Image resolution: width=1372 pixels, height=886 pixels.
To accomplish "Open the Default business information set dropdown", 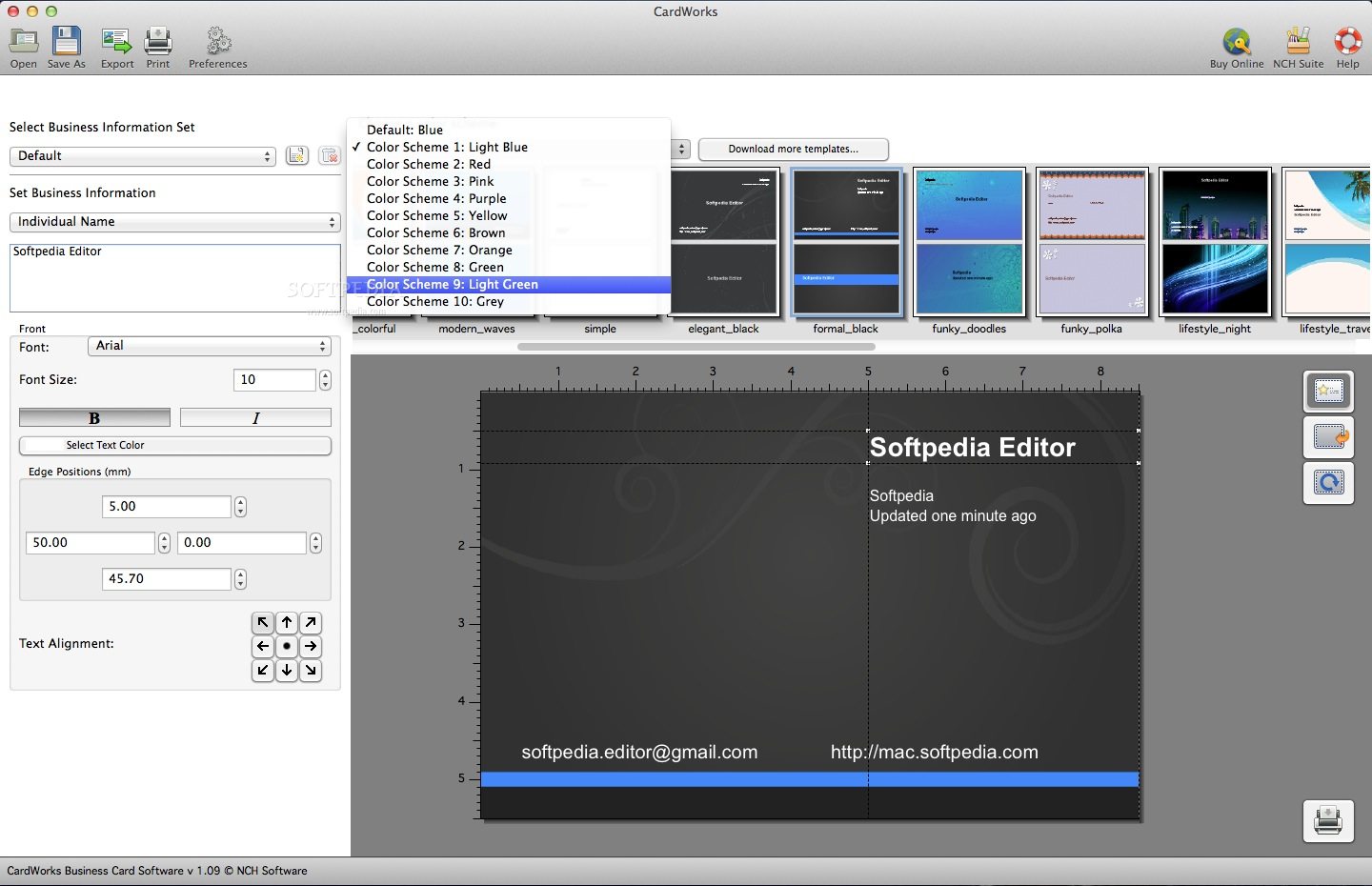I will coord(141,155).
